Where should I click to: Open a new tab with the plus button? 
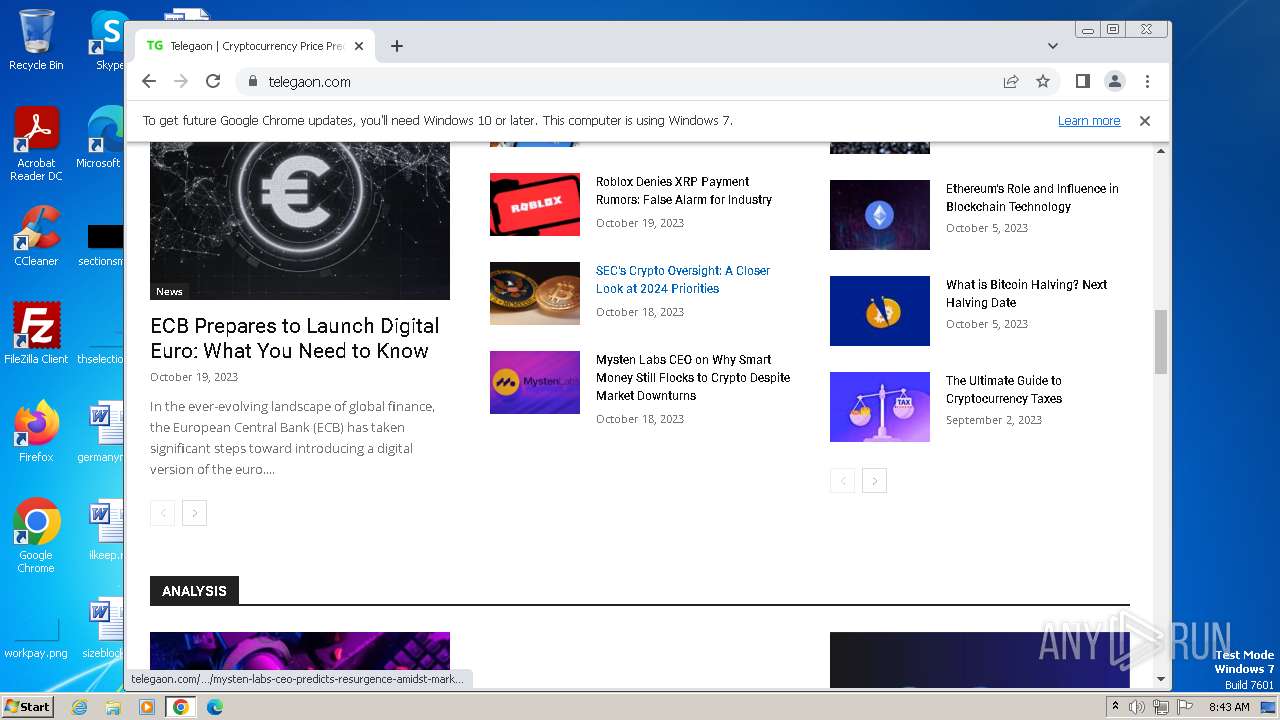coord(397,46)
